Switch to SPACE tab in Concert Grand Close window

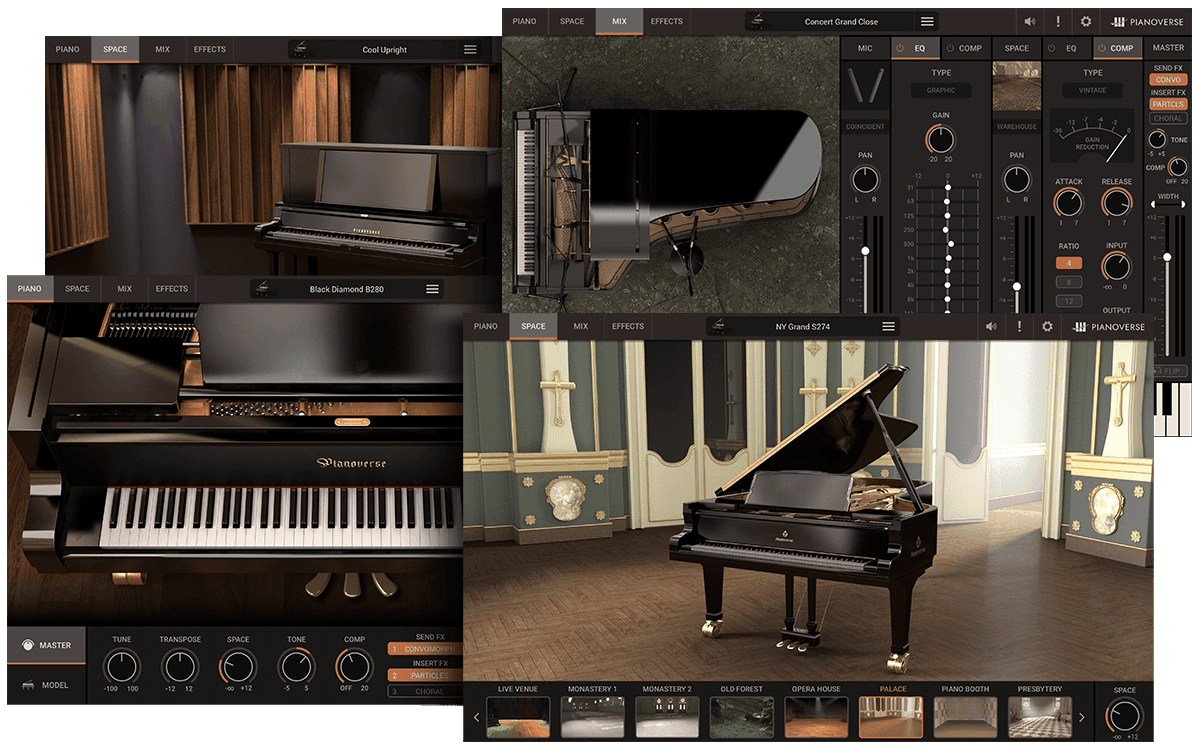click(572, 21)
